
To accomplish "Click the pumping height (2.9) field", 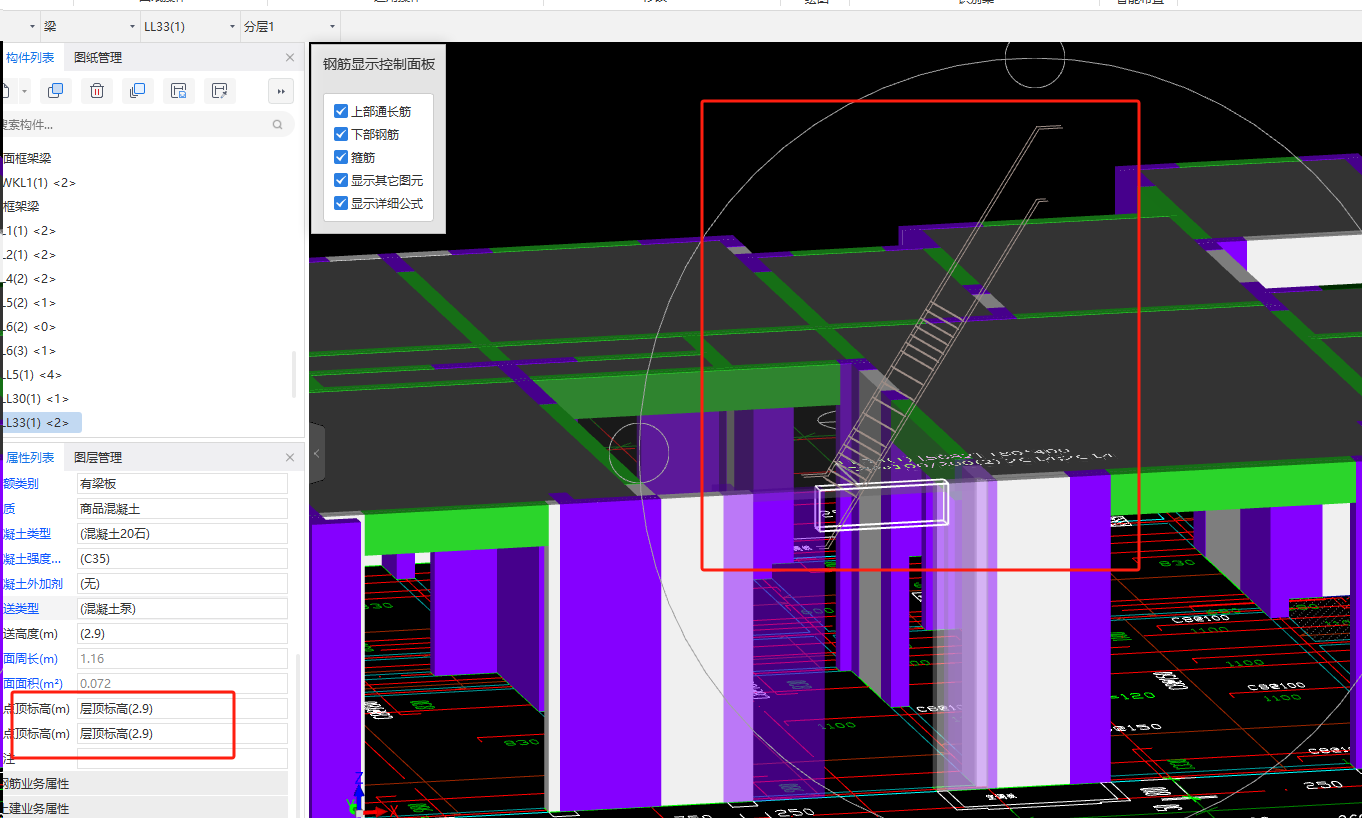I will 182,634.
